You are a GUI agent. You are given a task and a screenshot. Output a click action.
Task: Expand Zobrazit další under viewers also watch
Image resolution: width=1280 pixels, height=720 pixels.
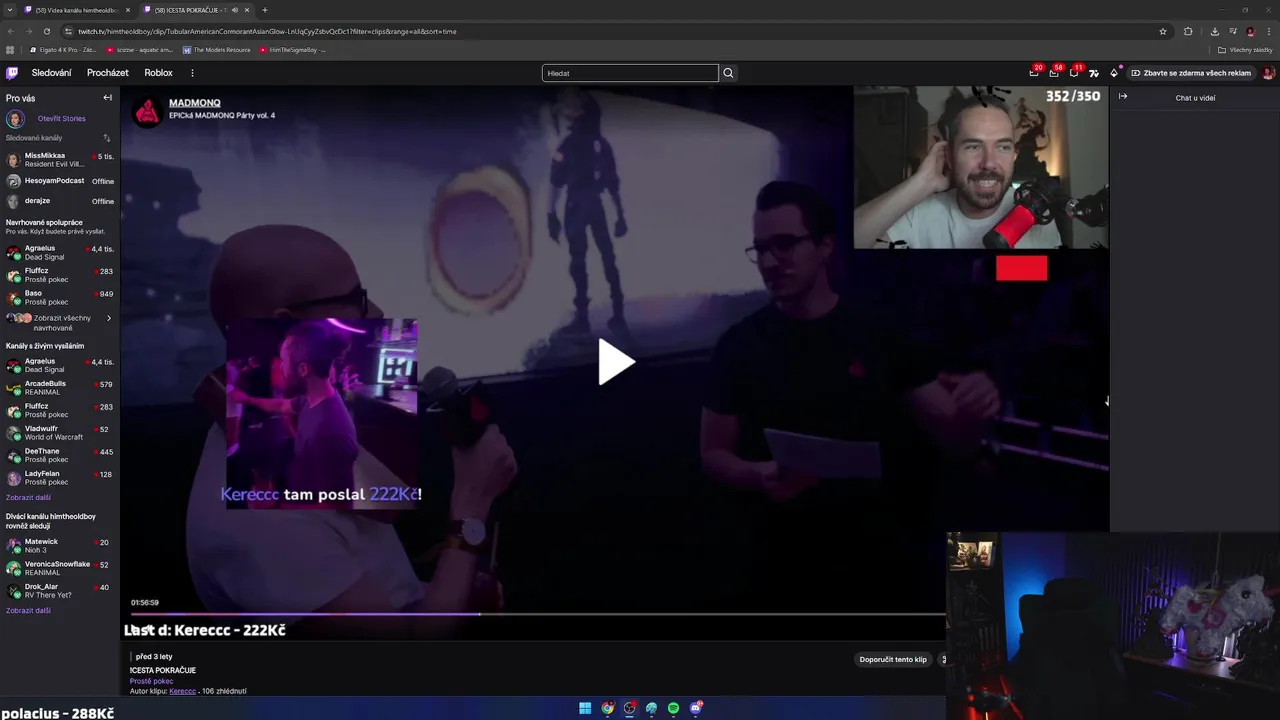point(28,610)
